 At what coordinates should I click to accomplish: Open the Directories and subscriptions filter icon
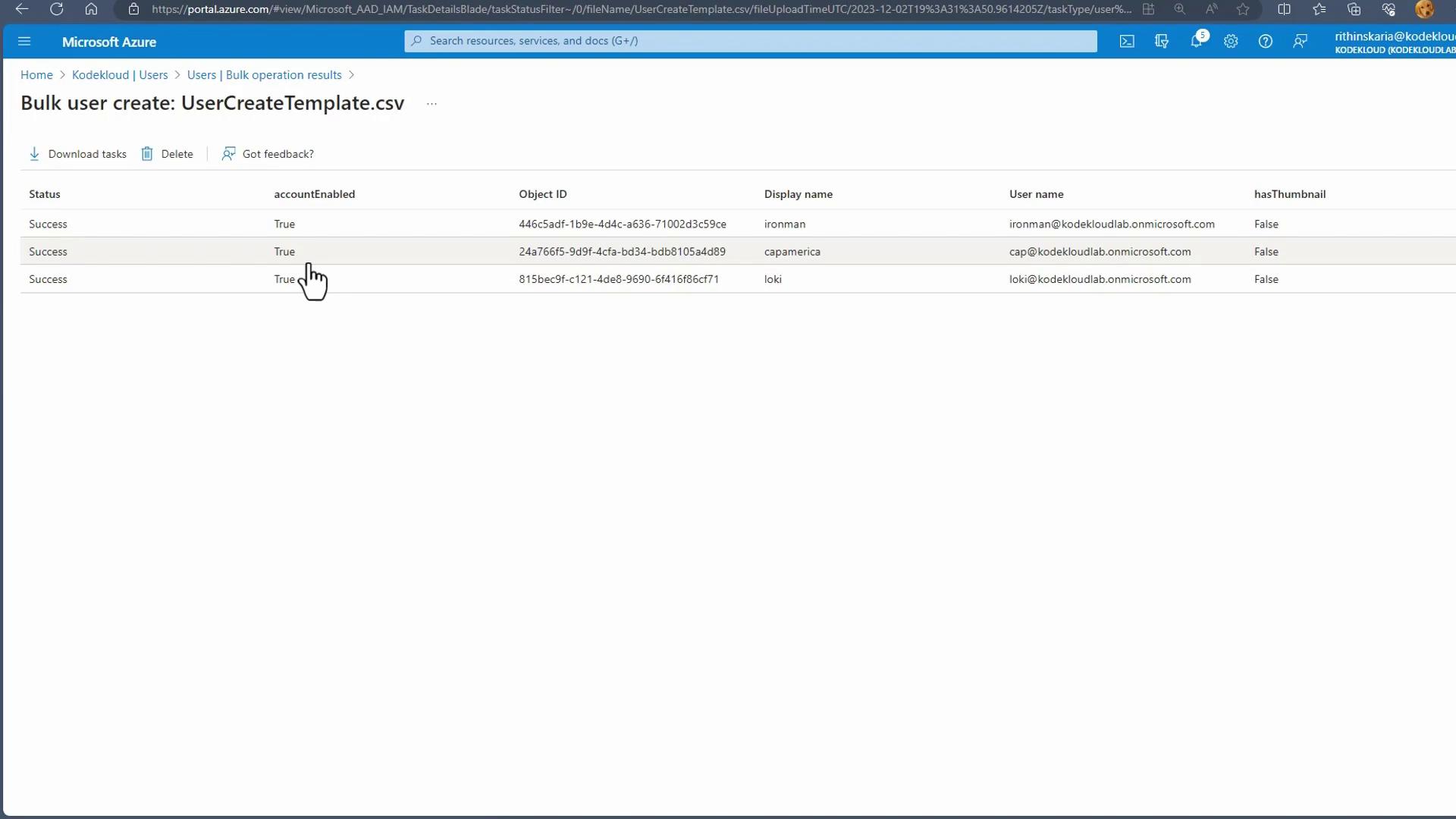click(x=1161, y=42)
